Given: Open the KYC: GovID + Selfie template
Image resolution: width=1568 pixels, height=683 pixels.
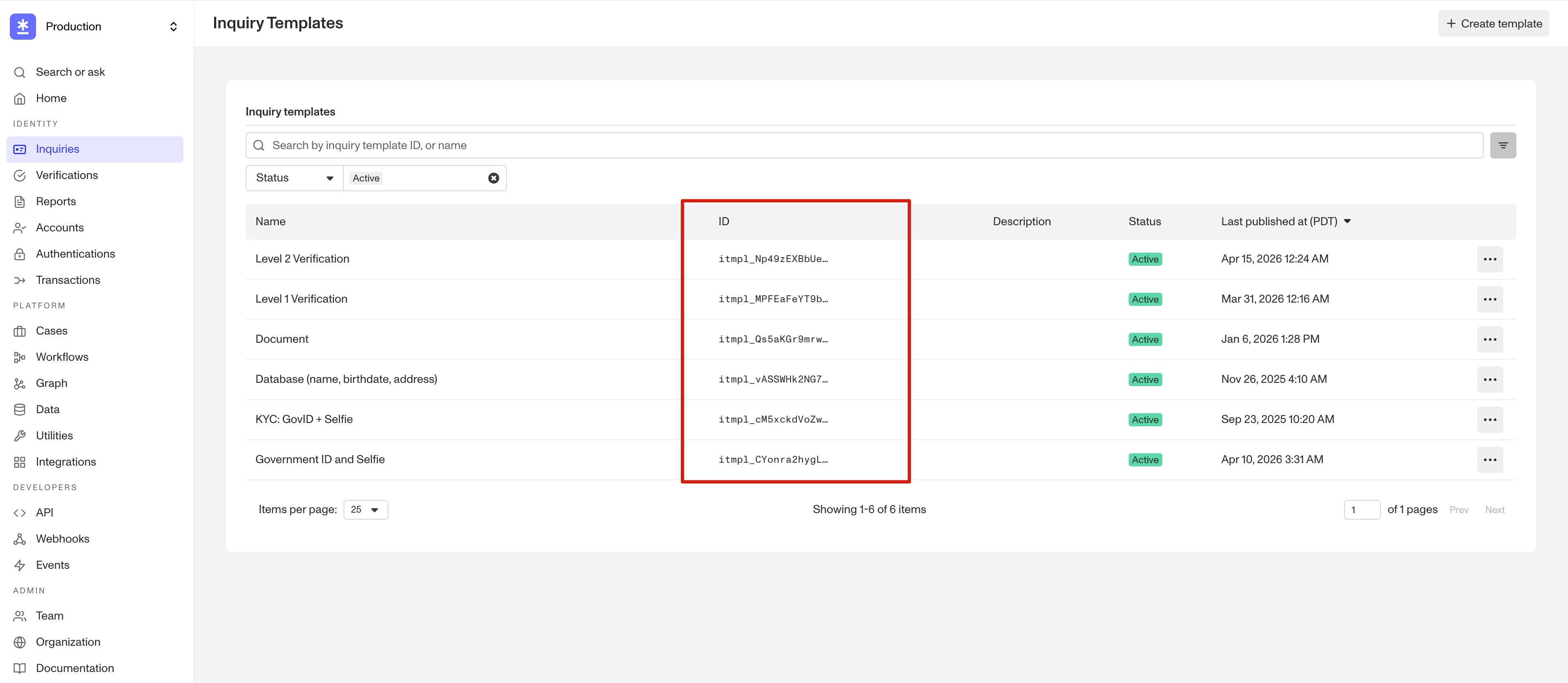Looking at the screenshot, I should (304, 419).
